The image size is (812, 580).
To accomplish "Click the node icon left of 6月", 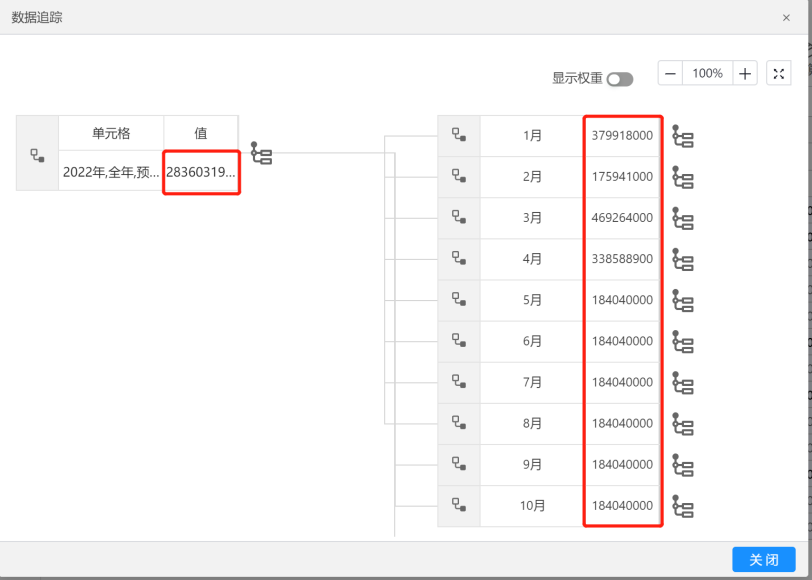I will (459, 341).
